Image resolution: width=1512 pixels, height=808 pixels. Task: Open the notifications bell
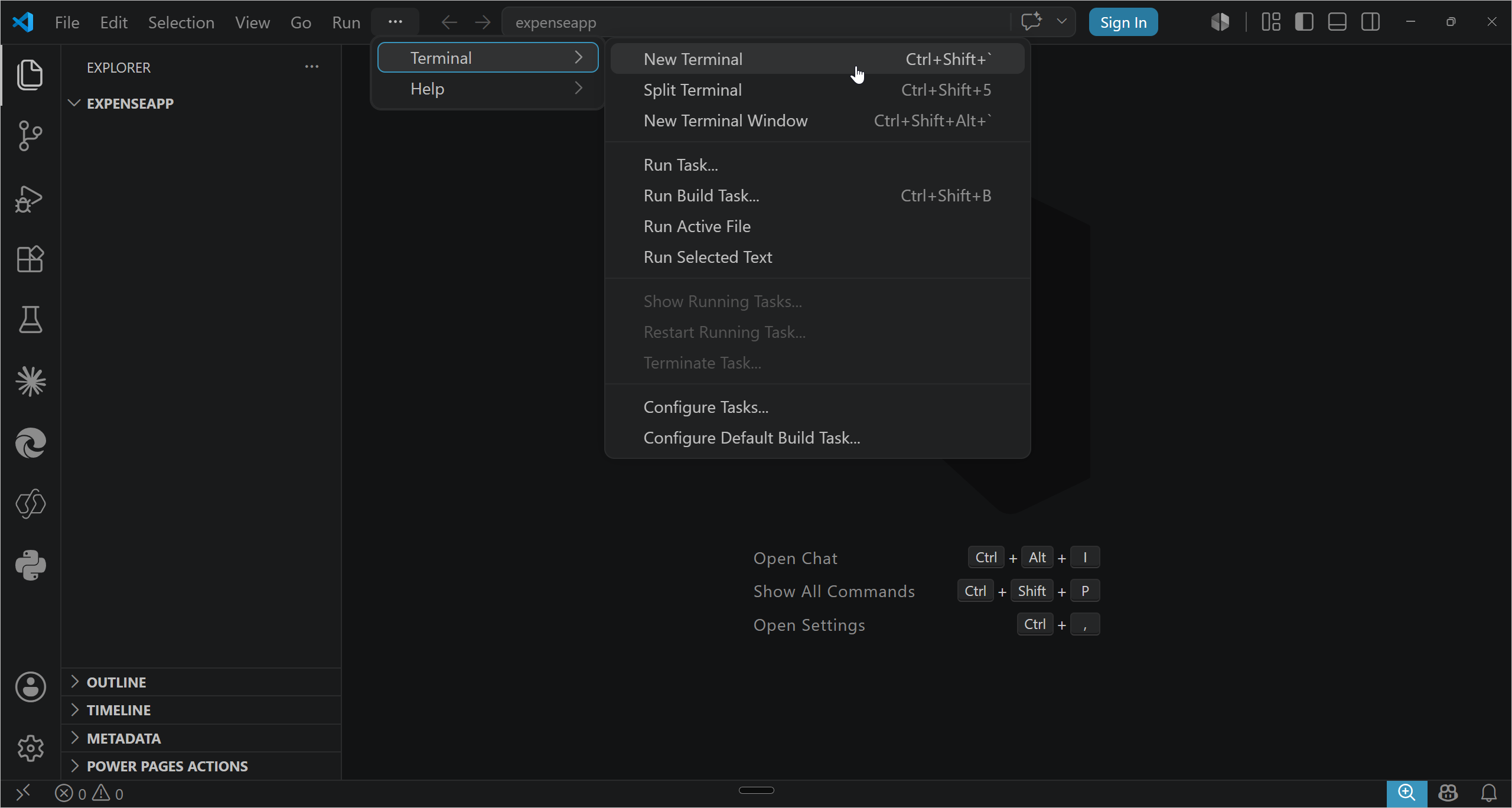(x=1489, y=793)
